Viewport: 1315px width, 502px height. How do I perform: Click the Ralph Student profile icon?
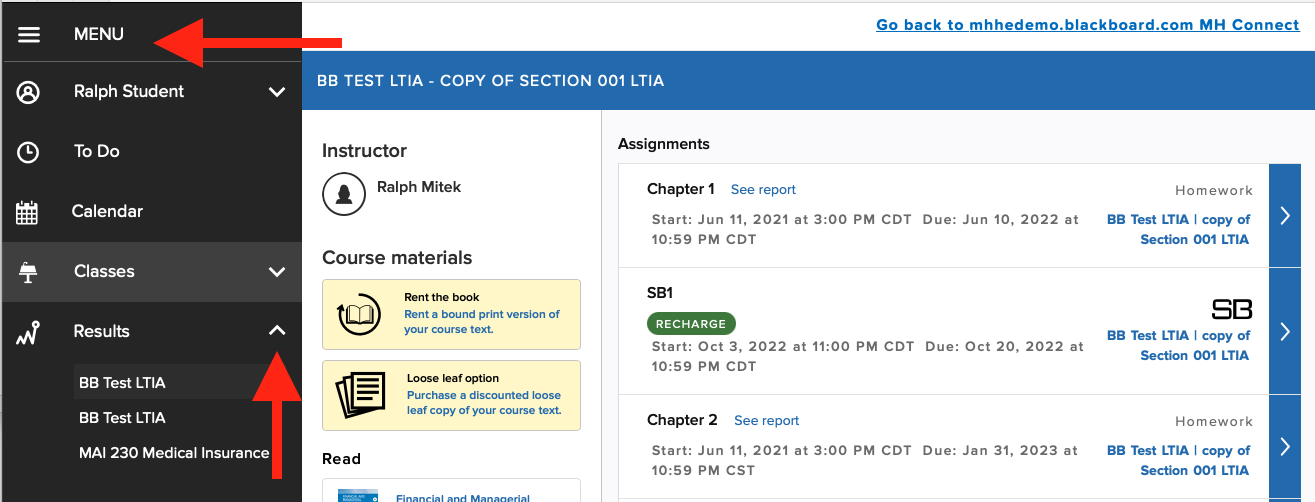29,92
